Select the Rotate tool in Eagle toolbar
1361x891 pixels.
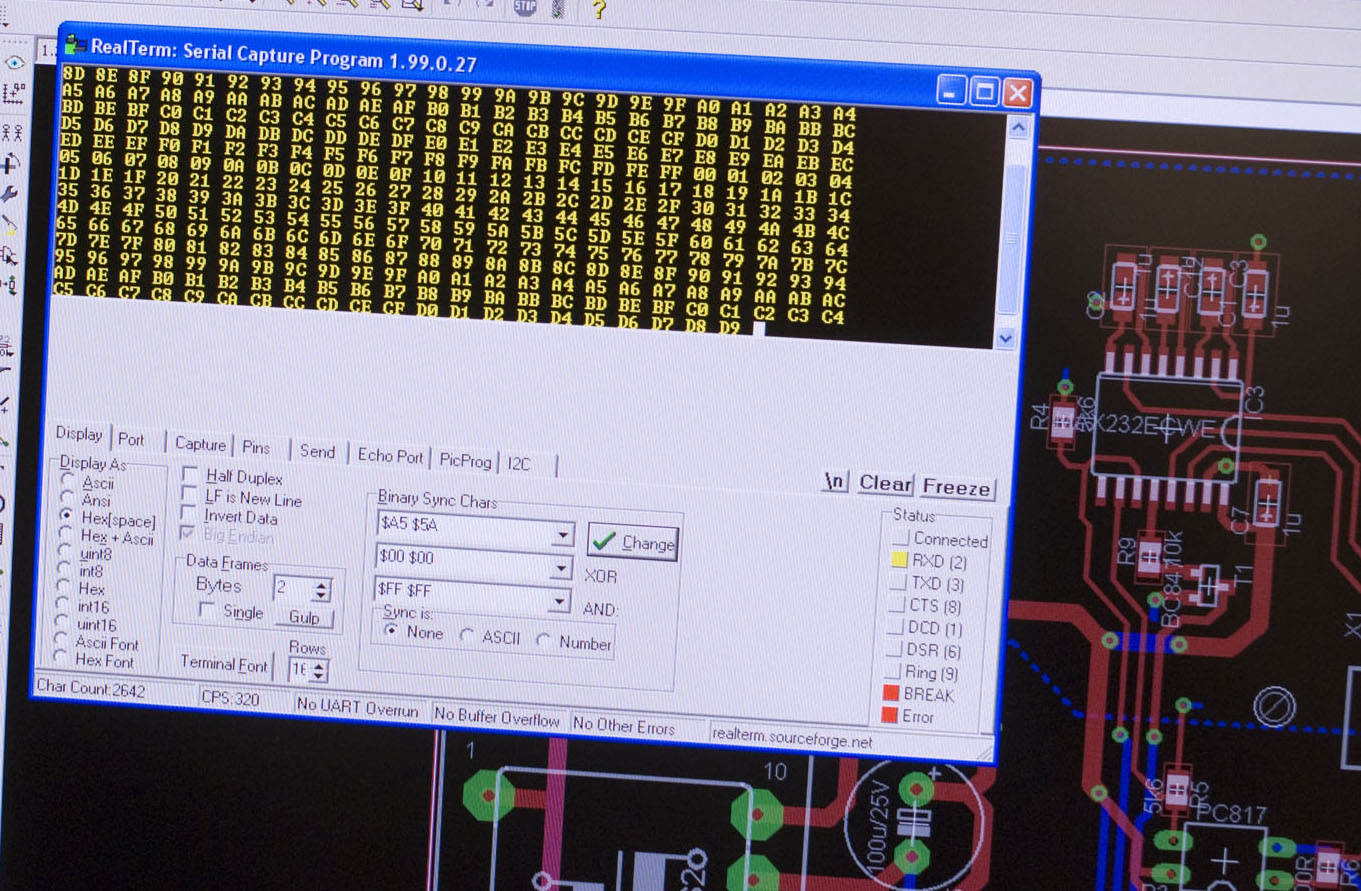point(12,163)
